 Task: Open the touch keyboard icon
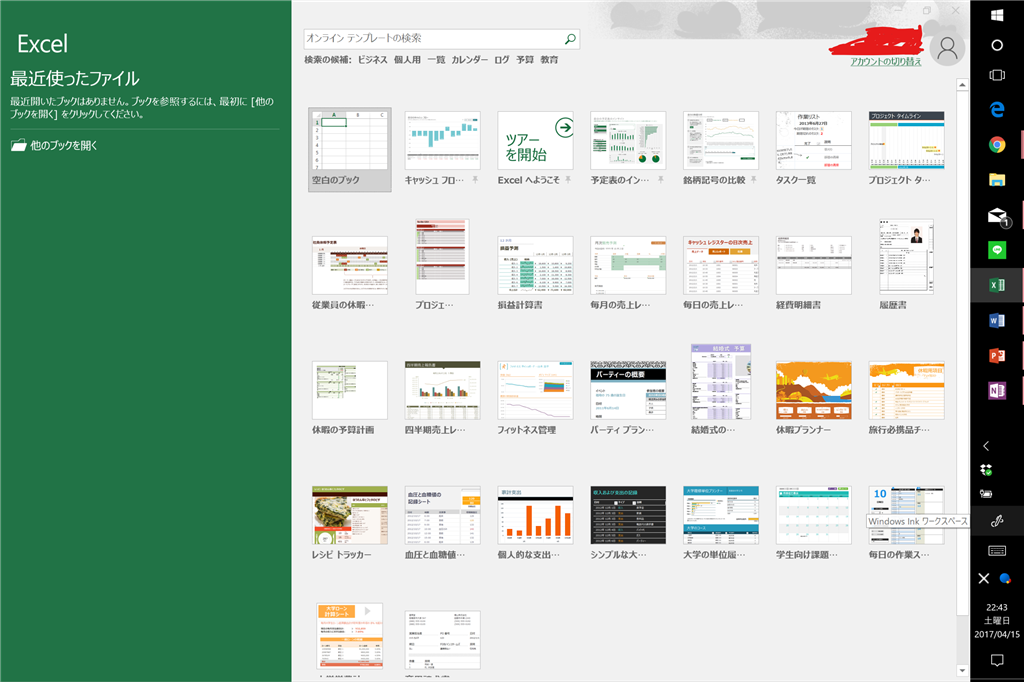coord(997,551)
